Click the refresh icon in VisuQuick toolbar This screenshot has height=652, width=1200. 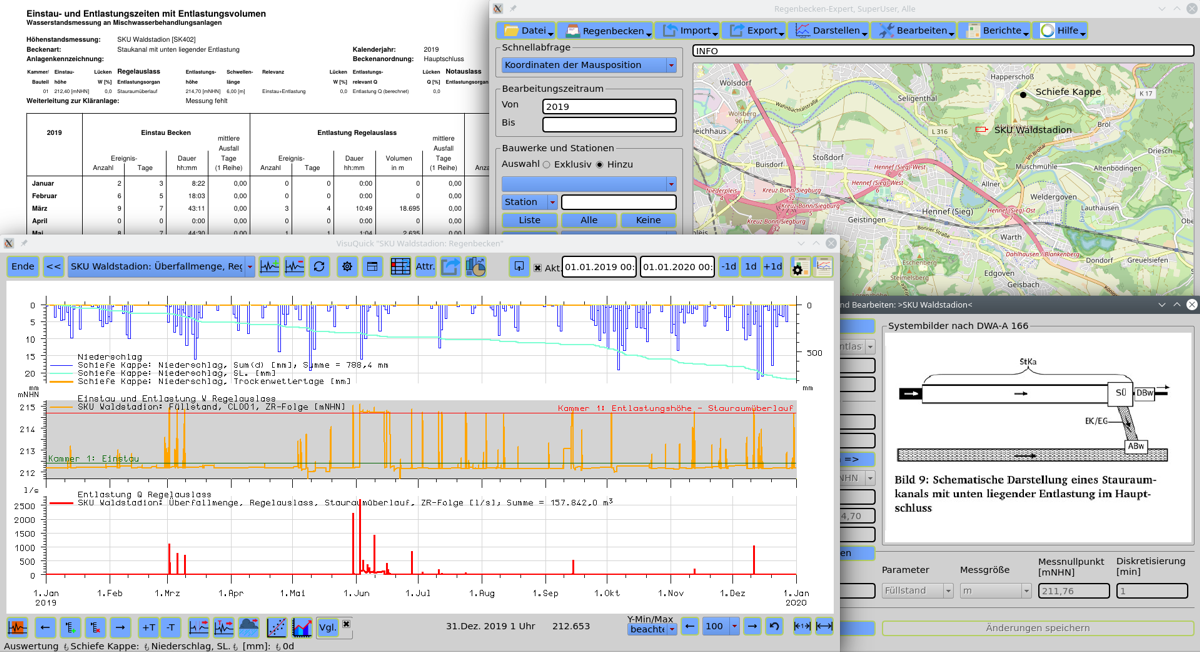tap(319, 267)
